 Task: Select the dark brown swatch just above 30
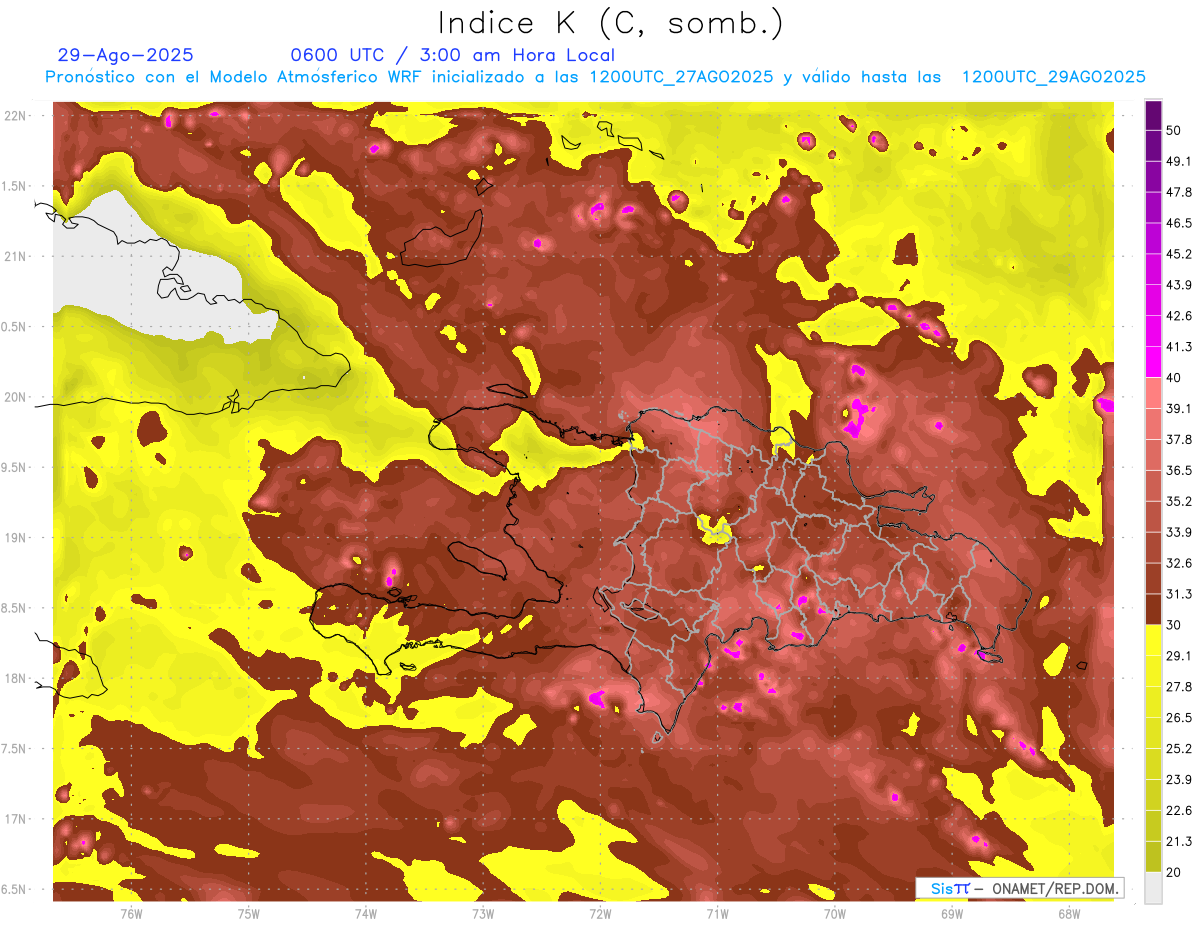(1153, 609)
